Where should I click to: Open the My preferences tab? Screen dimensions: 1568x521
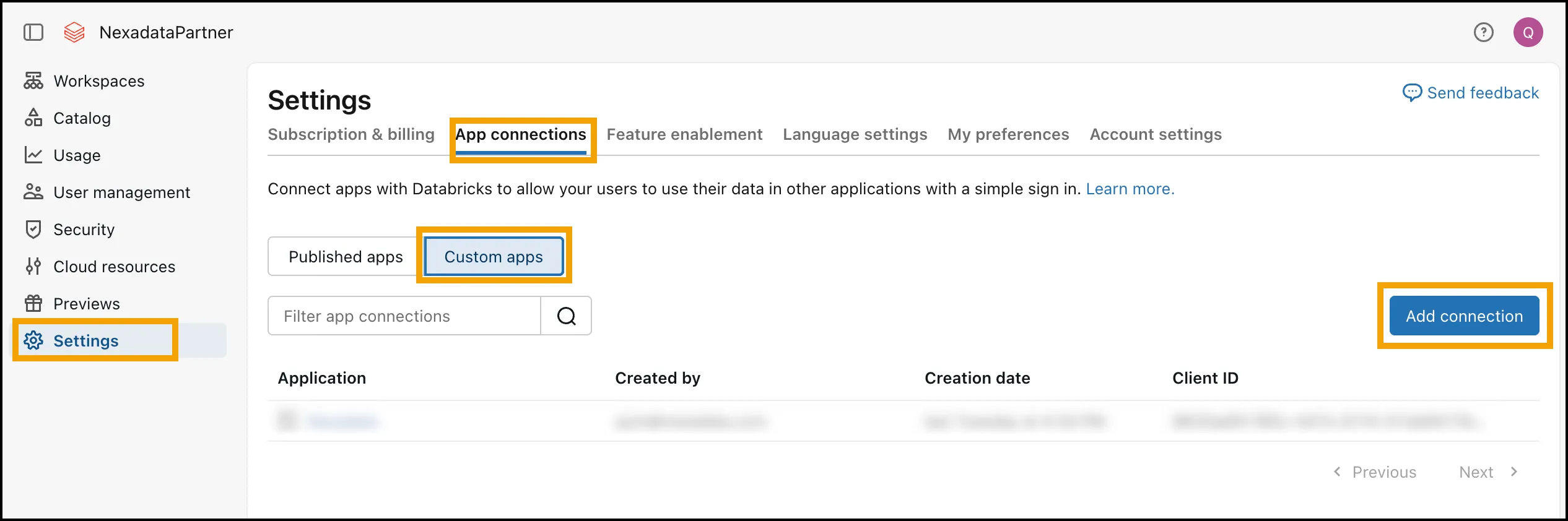click(1008, 134)
